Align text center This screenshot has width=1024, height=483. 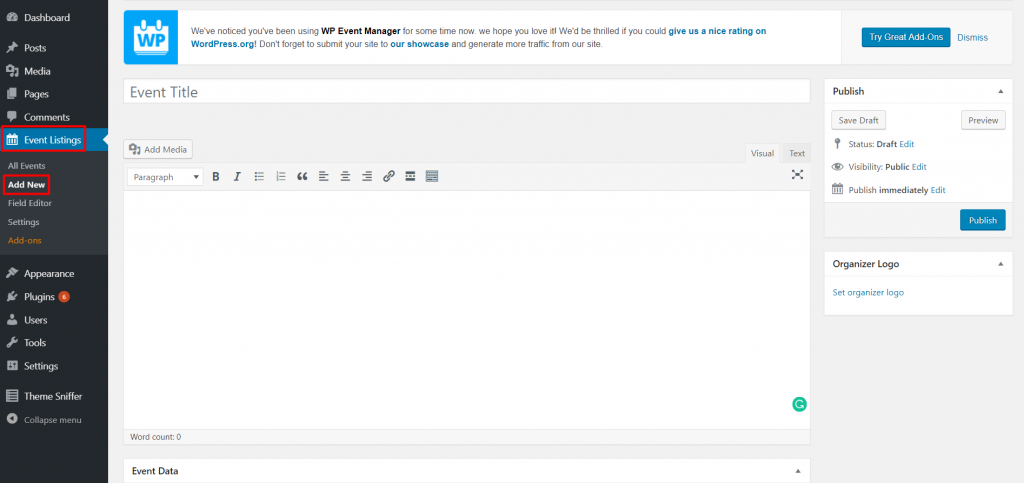tap(345, 176)
